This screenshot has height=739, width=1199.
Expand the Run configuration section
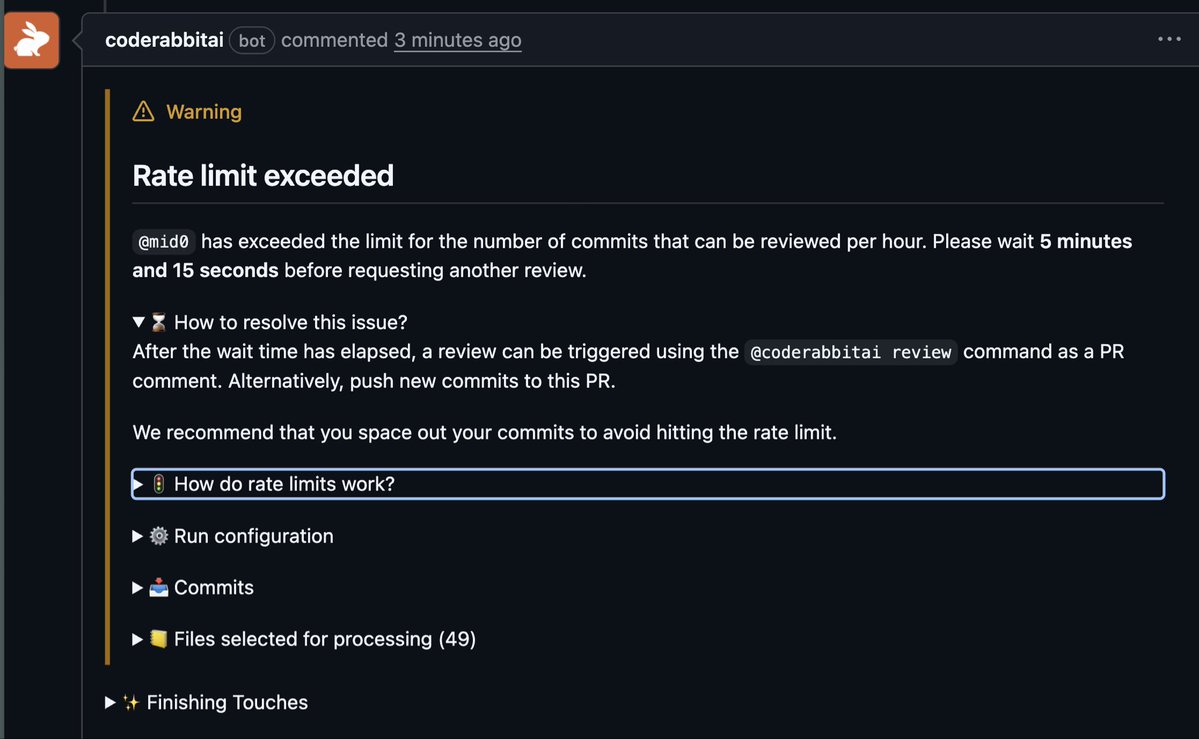(253, 537)
